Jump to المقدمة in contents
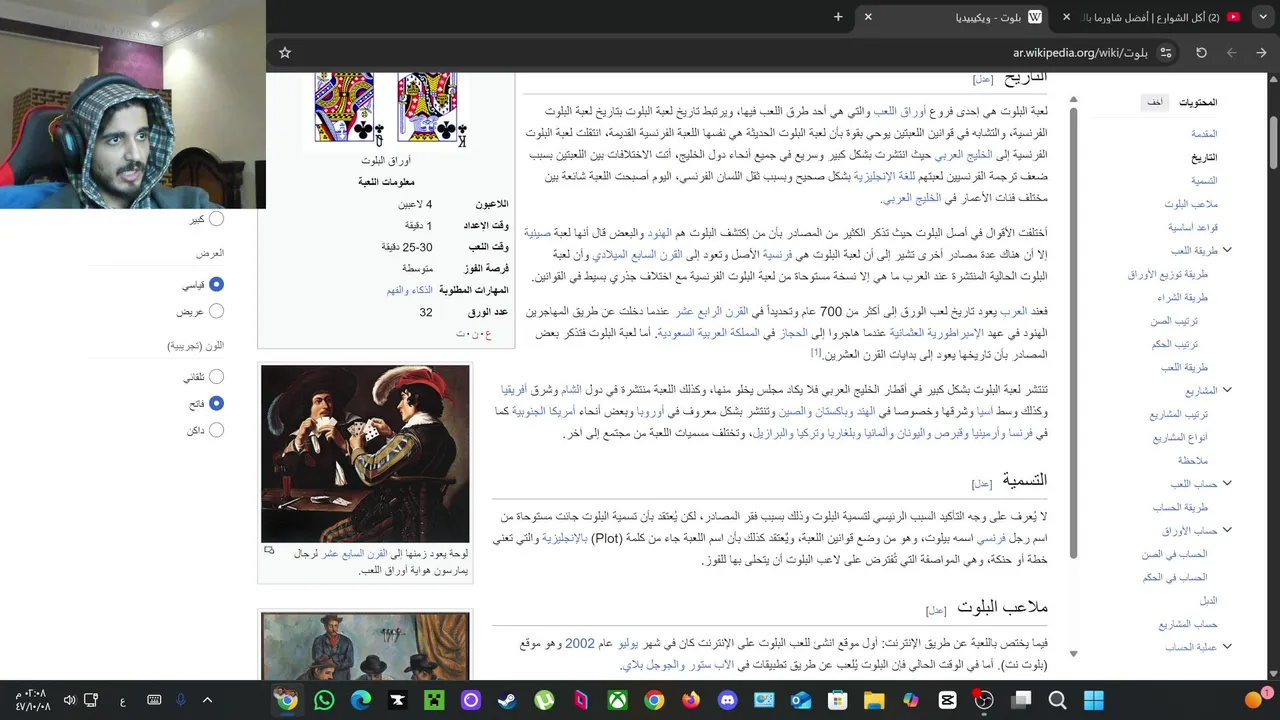 click(1204, 133)
